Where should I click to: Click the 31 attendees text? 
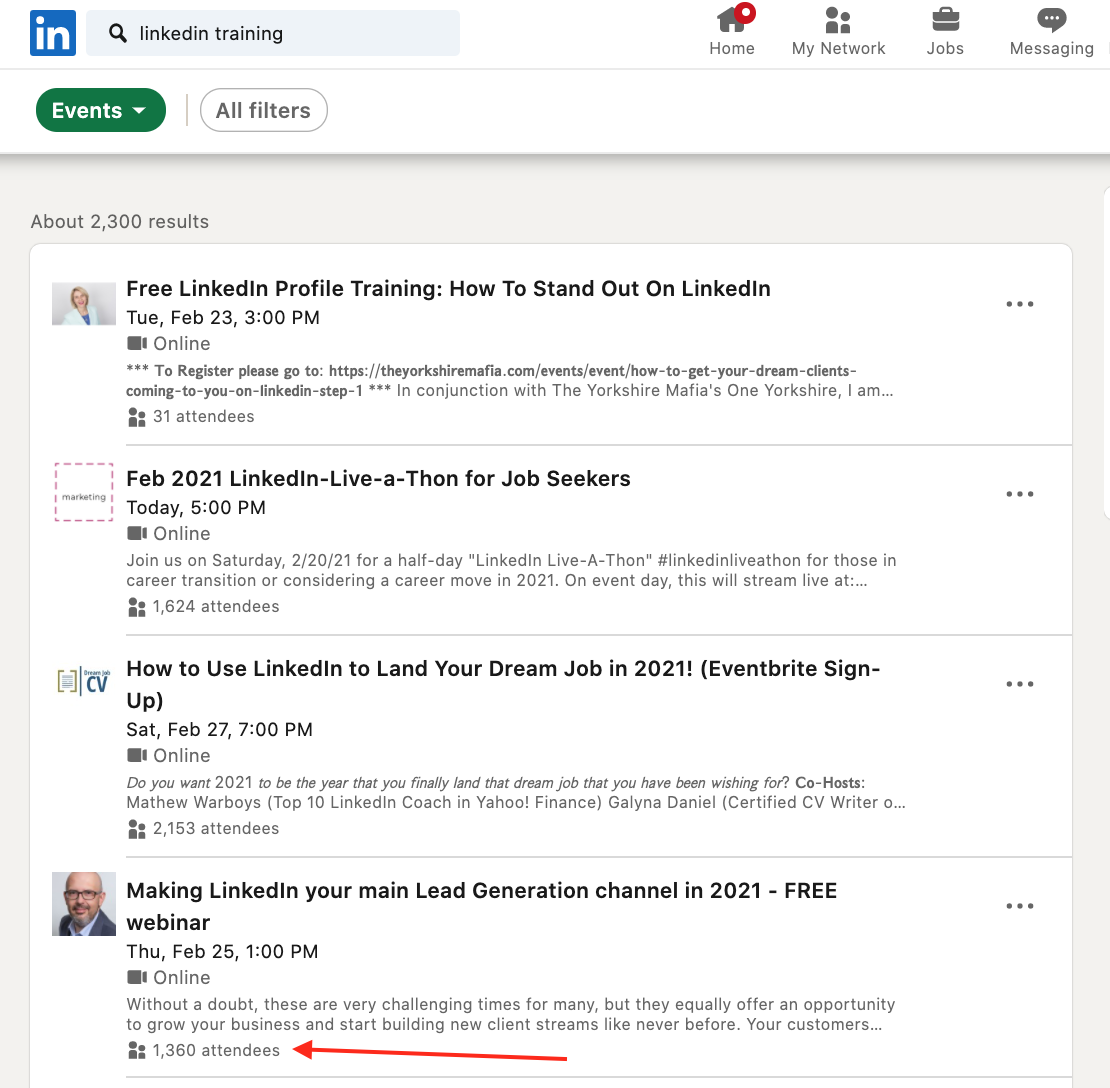(203, 416)
